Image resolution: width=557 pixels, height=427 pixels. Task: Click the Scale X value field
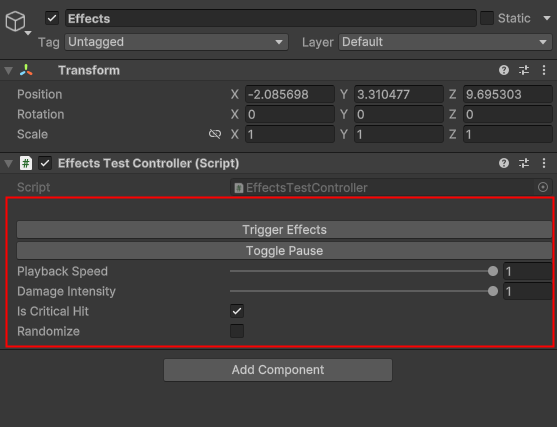(x=290, y=134)
